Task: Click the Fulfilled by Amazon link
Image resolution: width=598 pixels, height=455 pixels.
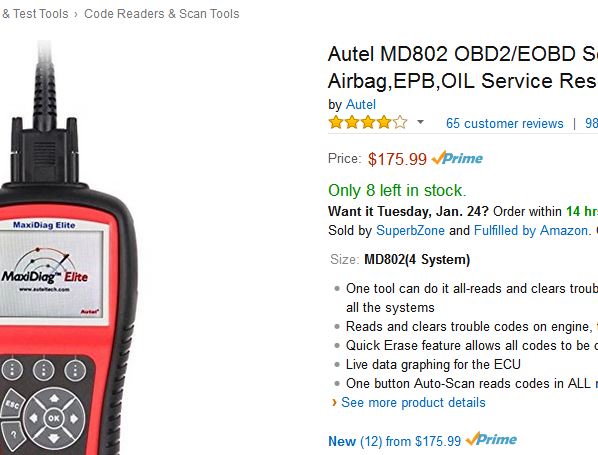Action: 531,230
